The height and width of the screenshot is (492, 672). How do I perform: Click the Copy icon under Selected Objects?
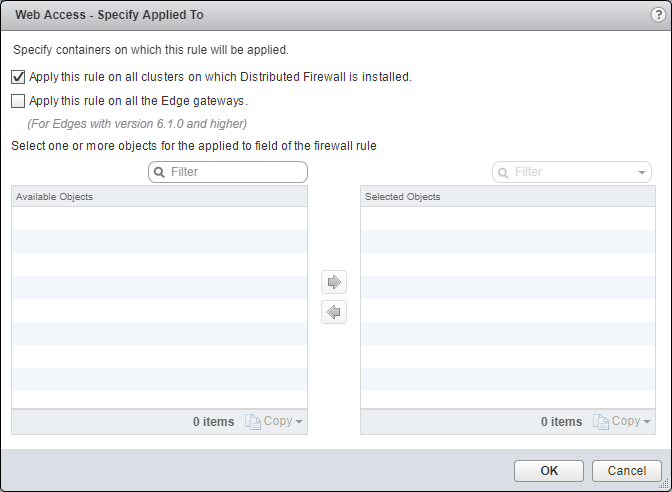[x=601, y=422]
